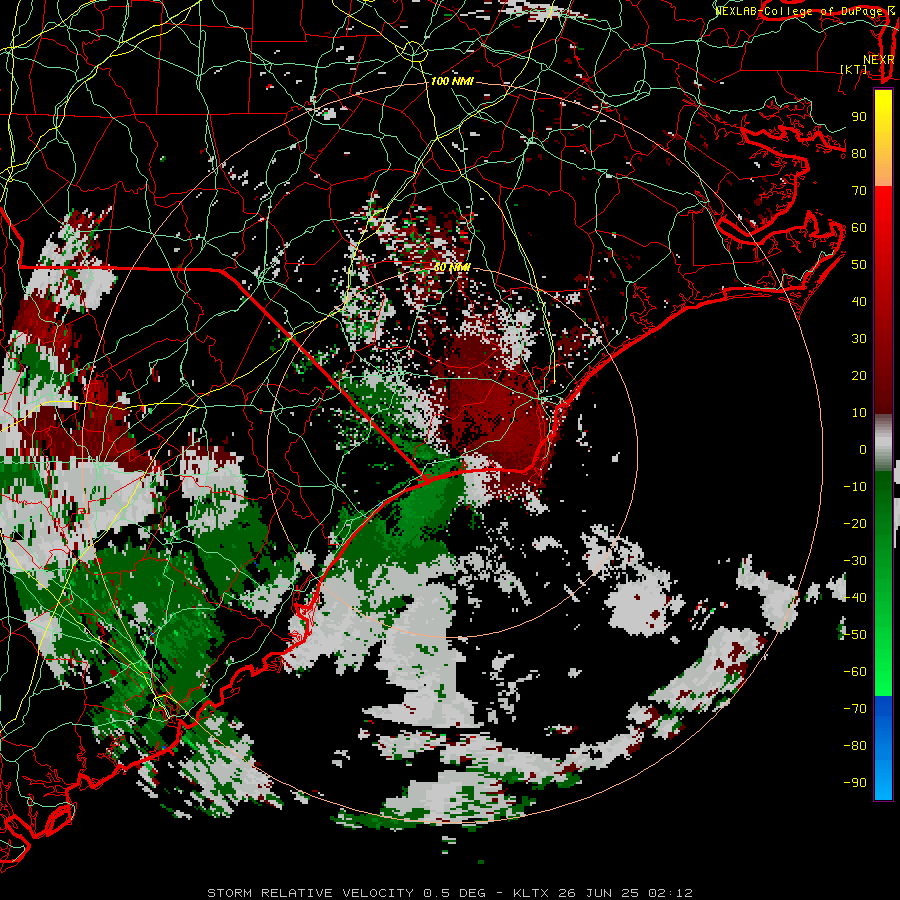Click the -40 value on velocity scale
The height and width of the screenshot is (900, 900).
coord(855,598)
